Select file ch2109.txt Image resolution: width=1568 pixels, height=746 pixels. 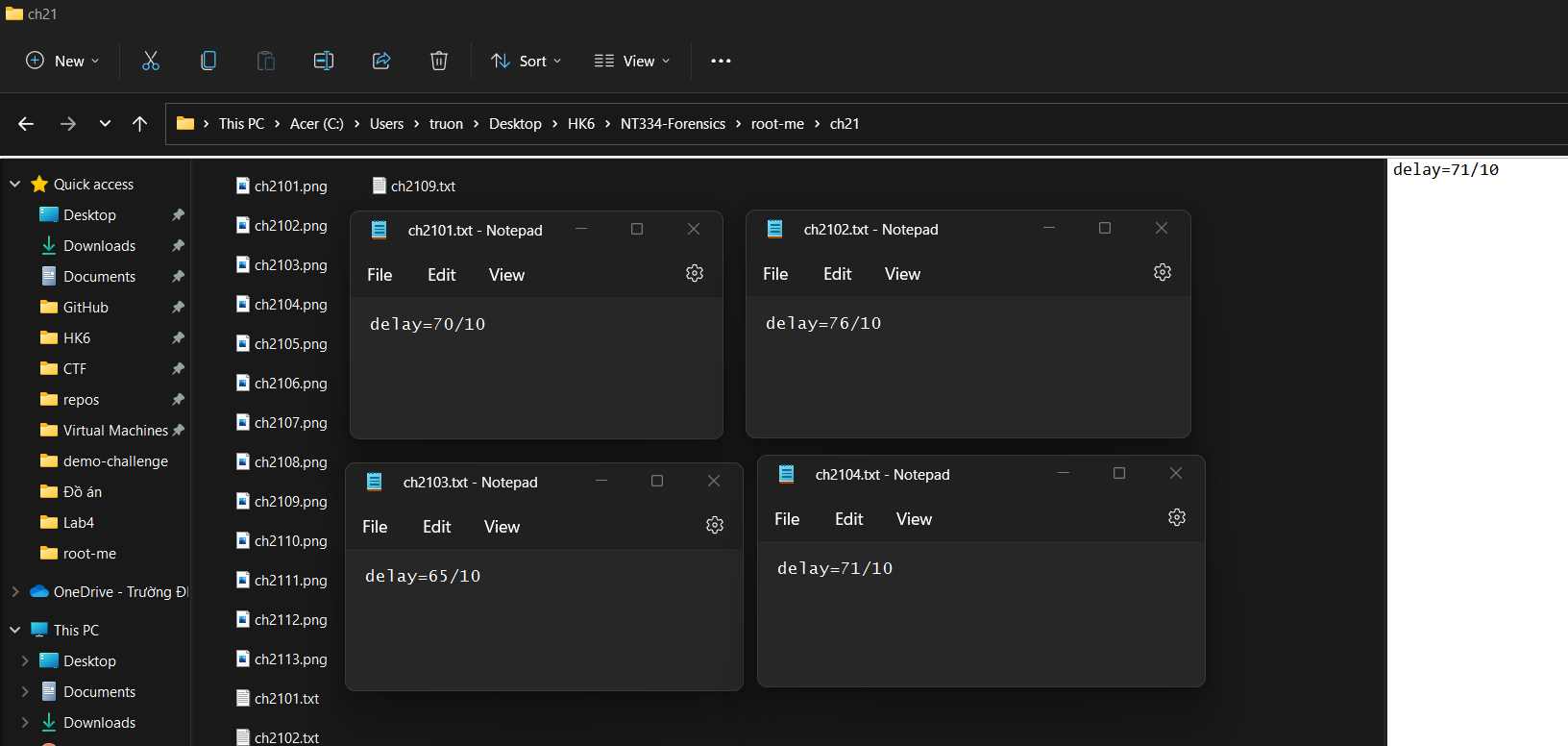414,186
